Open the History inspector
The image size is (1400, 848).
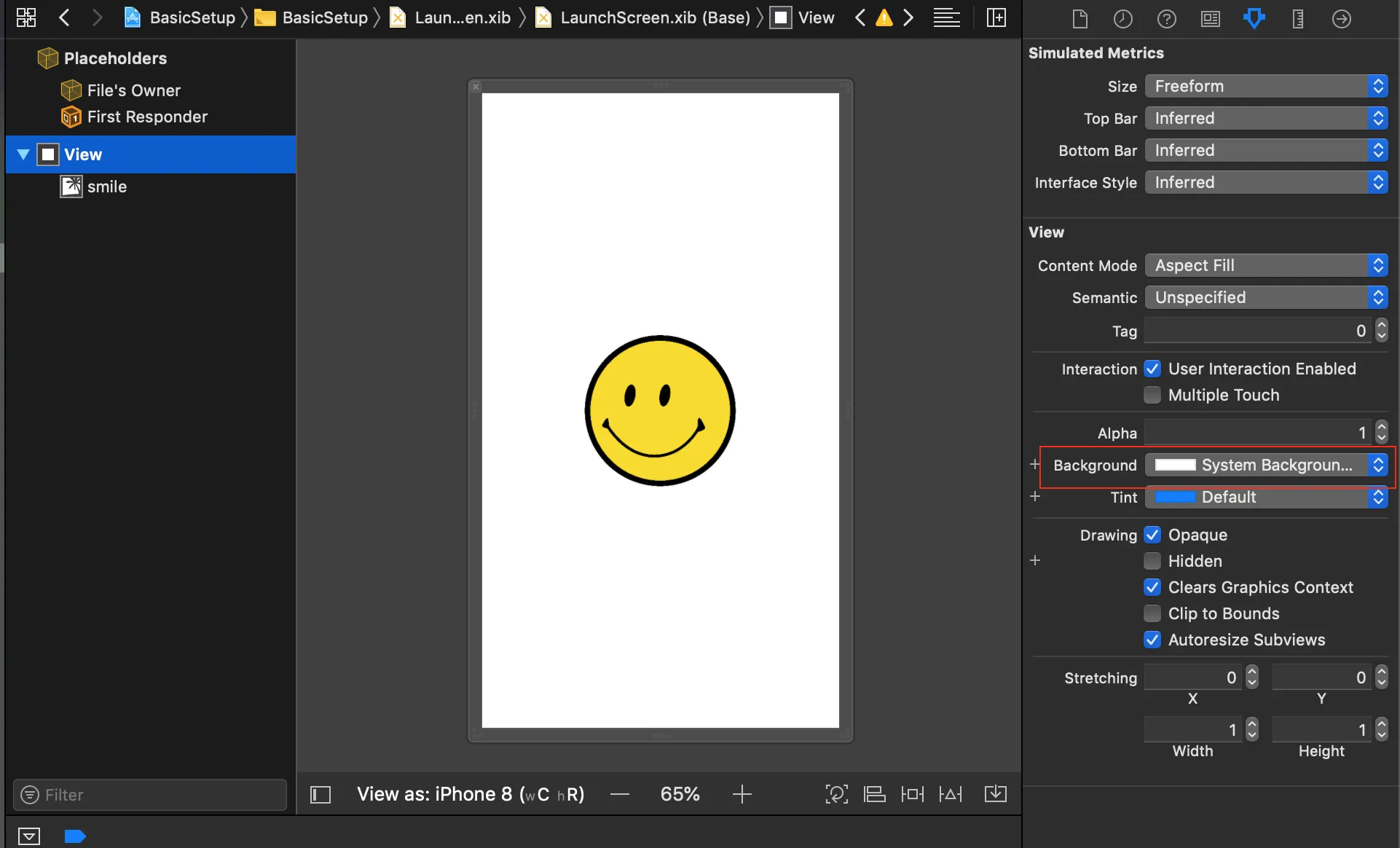tap(1123, 19)
